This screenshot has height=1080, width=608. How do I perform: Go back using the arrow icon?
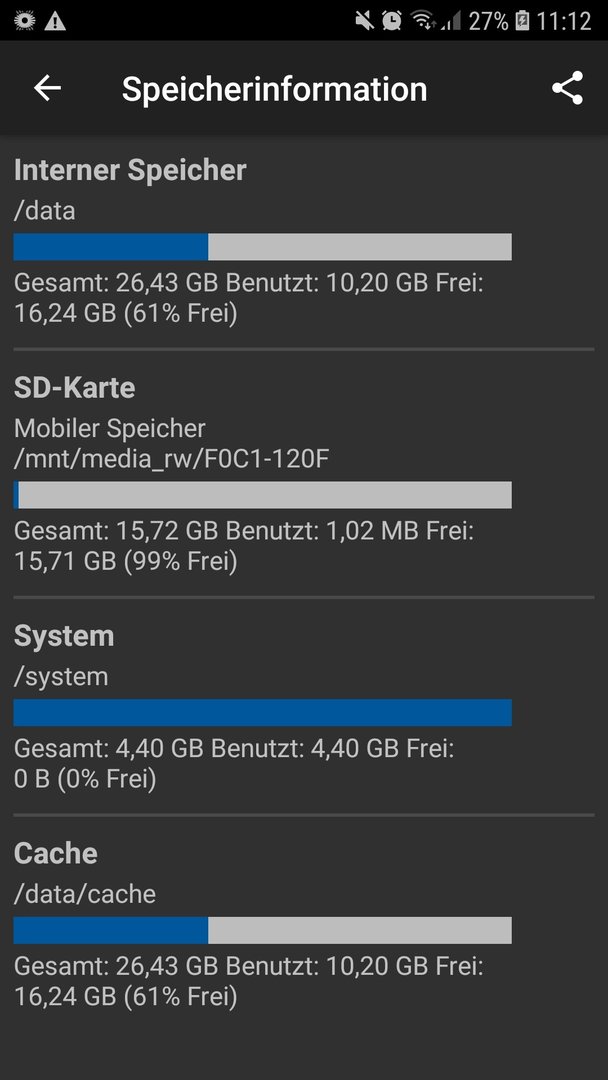[48, 88]
